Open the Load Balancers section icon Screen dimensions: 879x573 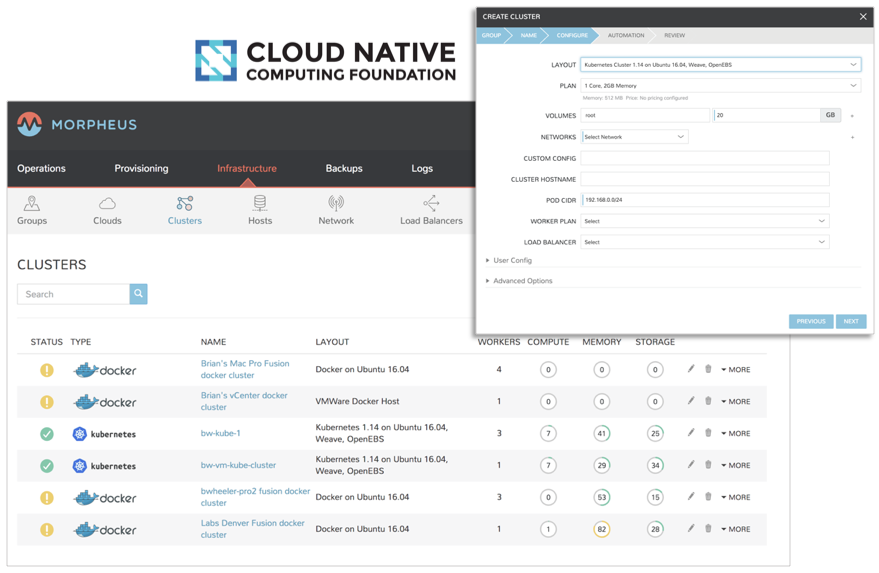431,203
